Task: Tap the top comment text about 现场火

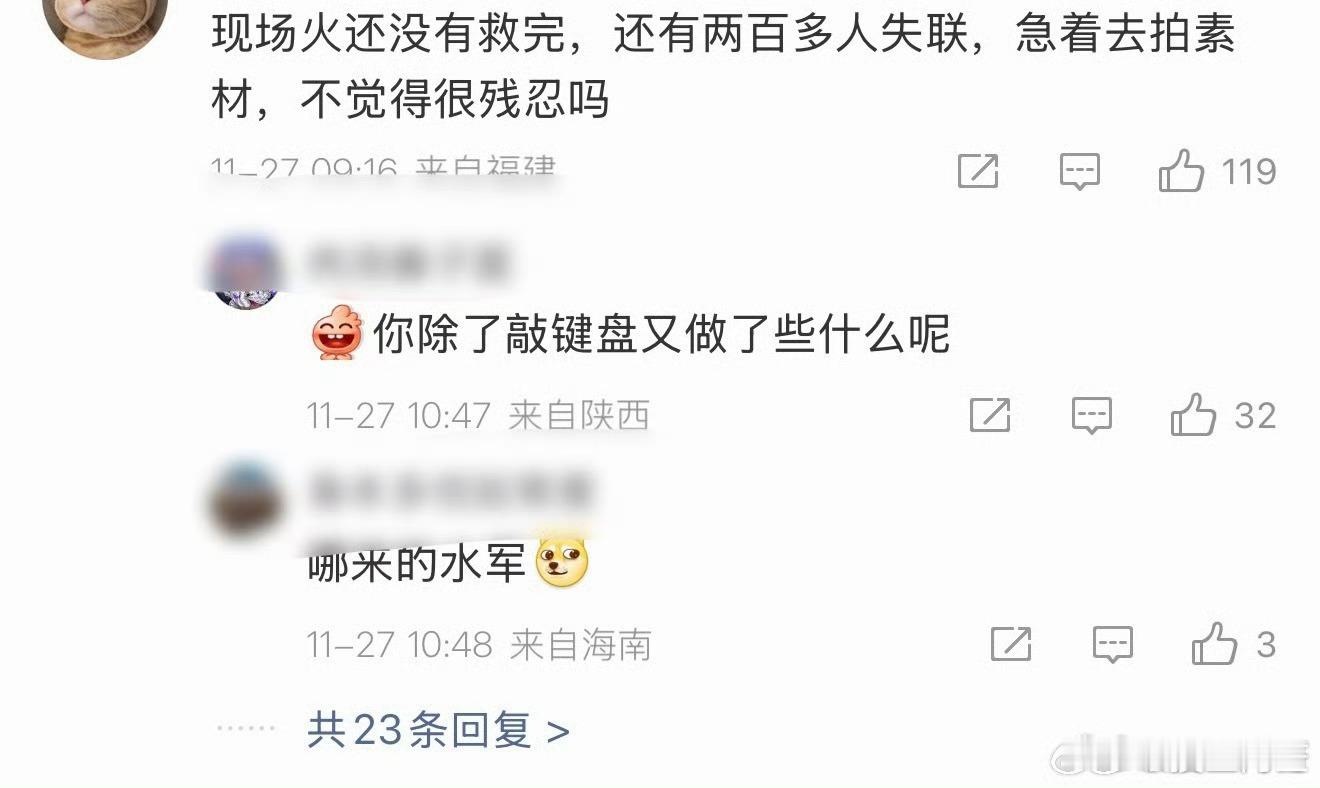Action: 724,67
